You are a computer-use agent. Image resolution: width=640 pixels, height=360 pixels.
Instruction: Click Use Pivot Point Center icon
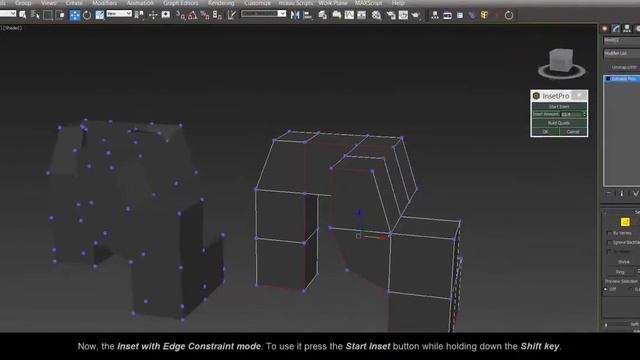[139, 15]
